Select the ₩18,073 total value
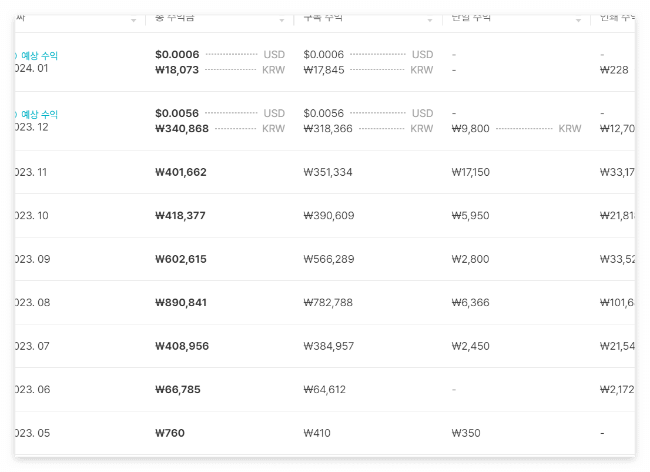 [177, 70]
